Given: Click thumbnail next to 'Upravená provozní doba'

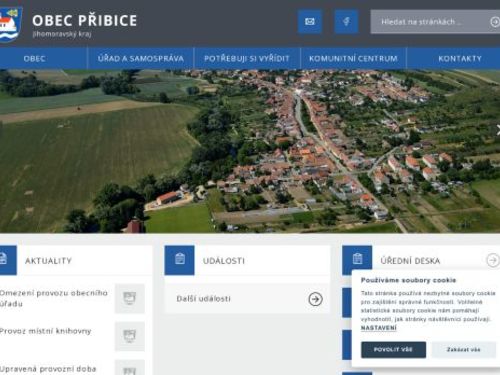Looking at the screenshot, I should coord(130,367).
